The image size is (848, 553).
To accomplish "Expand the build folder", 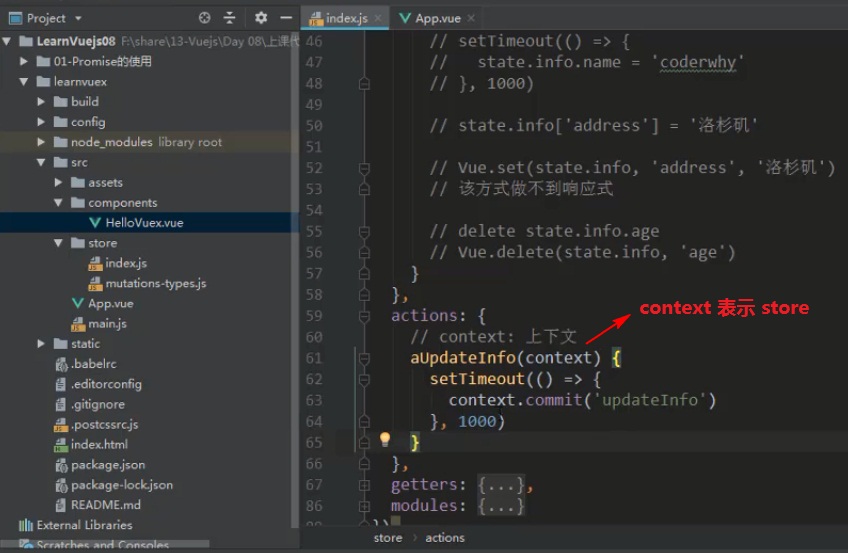I will click(x=41, y=102).
